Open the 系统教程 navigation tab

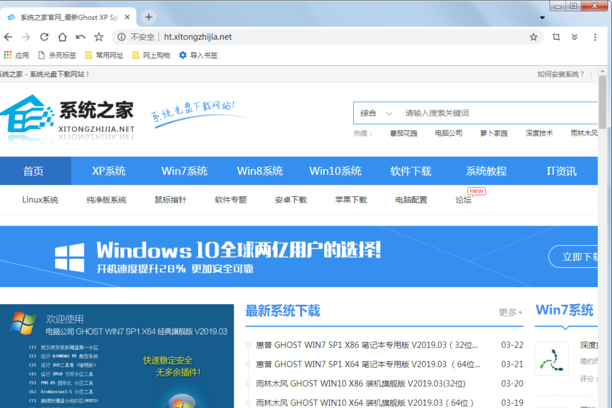point(486,171)
